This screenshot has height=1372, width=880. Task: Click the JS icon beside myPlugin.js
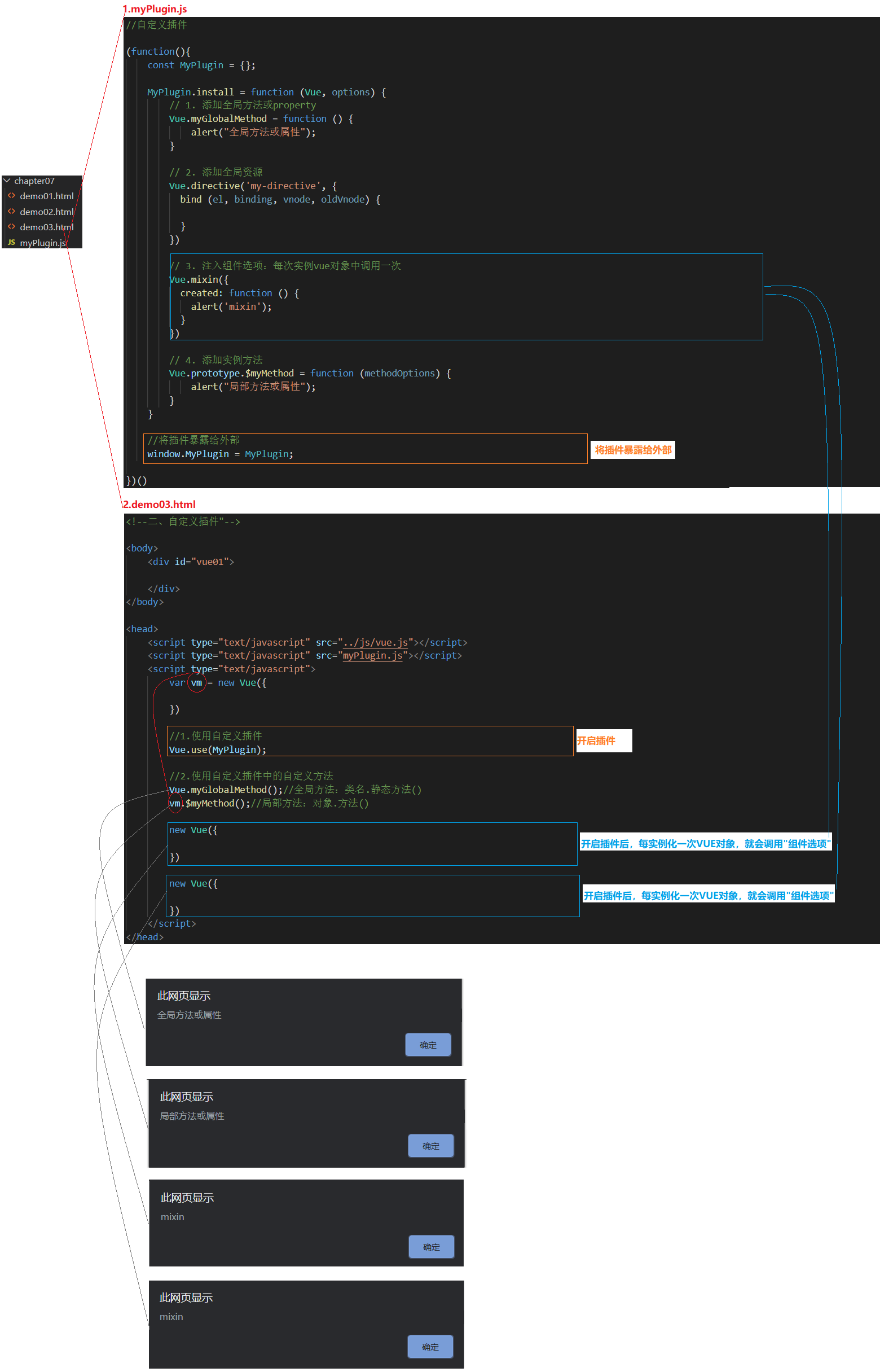(x=11, y=242)
